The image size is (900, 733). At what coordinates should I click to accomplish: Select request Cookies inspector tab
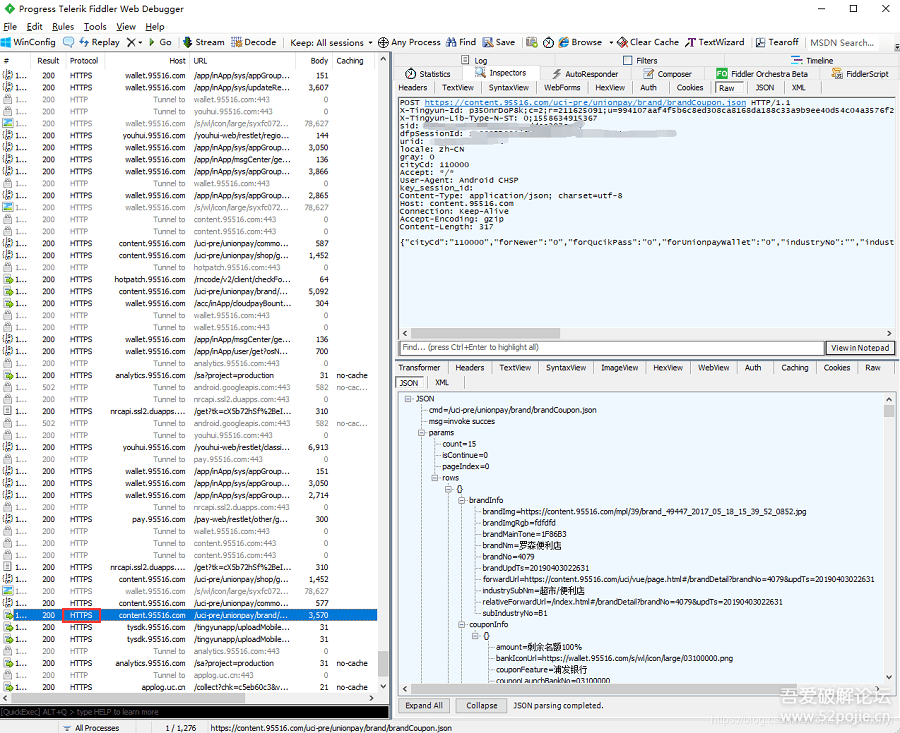coord(689,88)
